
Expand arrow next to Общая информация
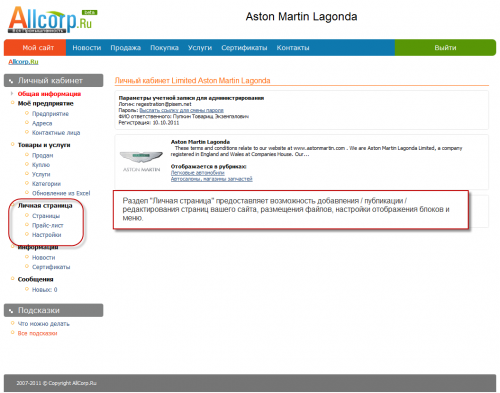pyautogui.click(x=12, y=93)
